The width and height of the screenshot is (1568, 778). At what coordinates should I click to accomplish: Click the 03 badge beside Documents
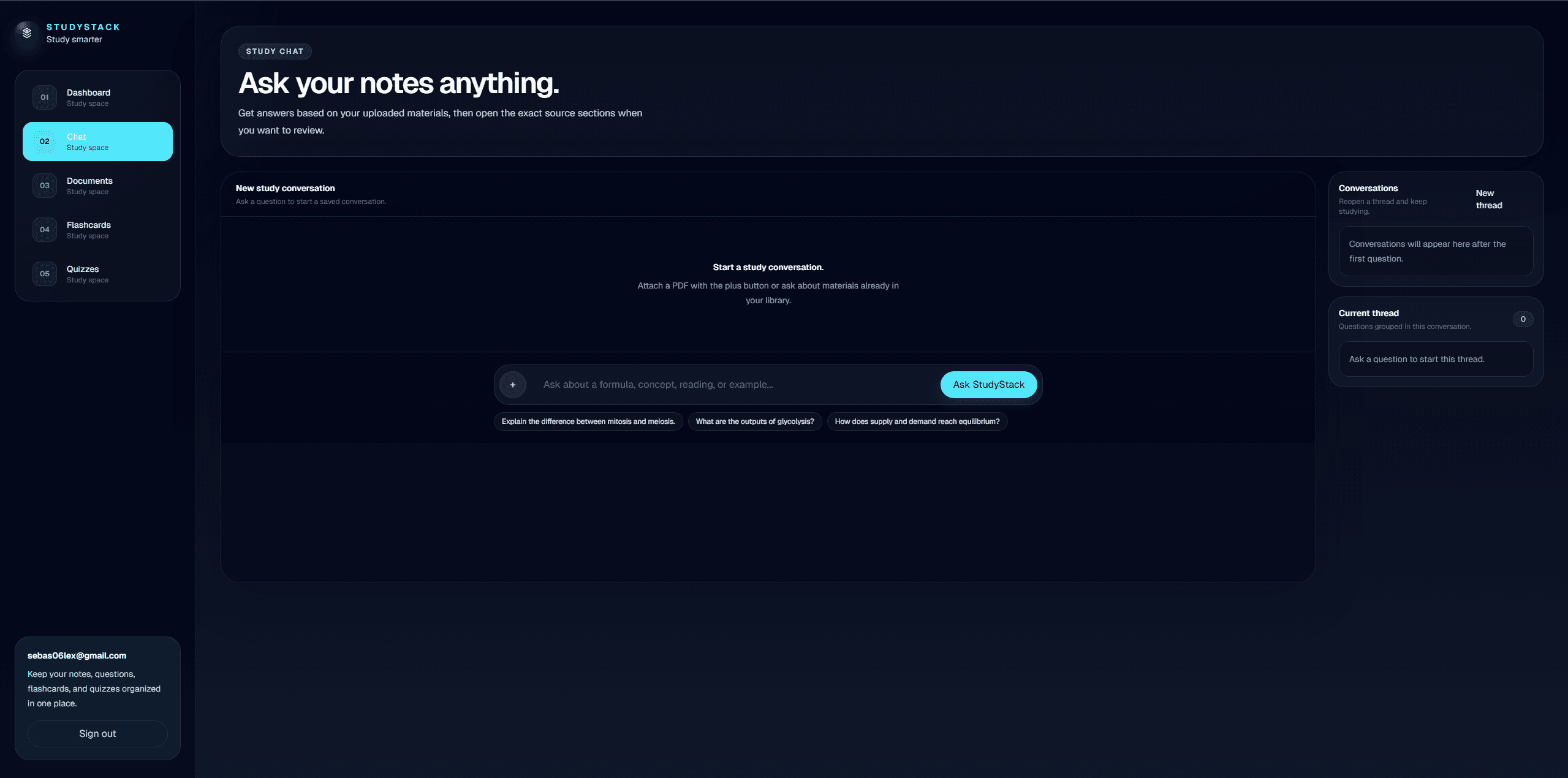(x=45, y=186)
